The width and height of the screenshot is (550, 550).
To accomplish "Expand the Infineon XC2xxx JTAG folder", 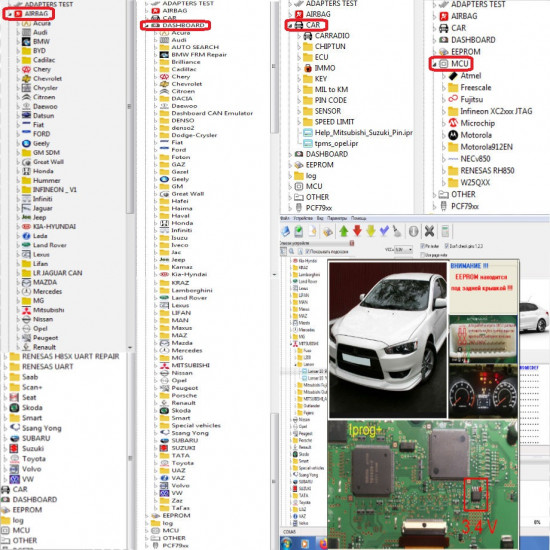I will [444, 111].
